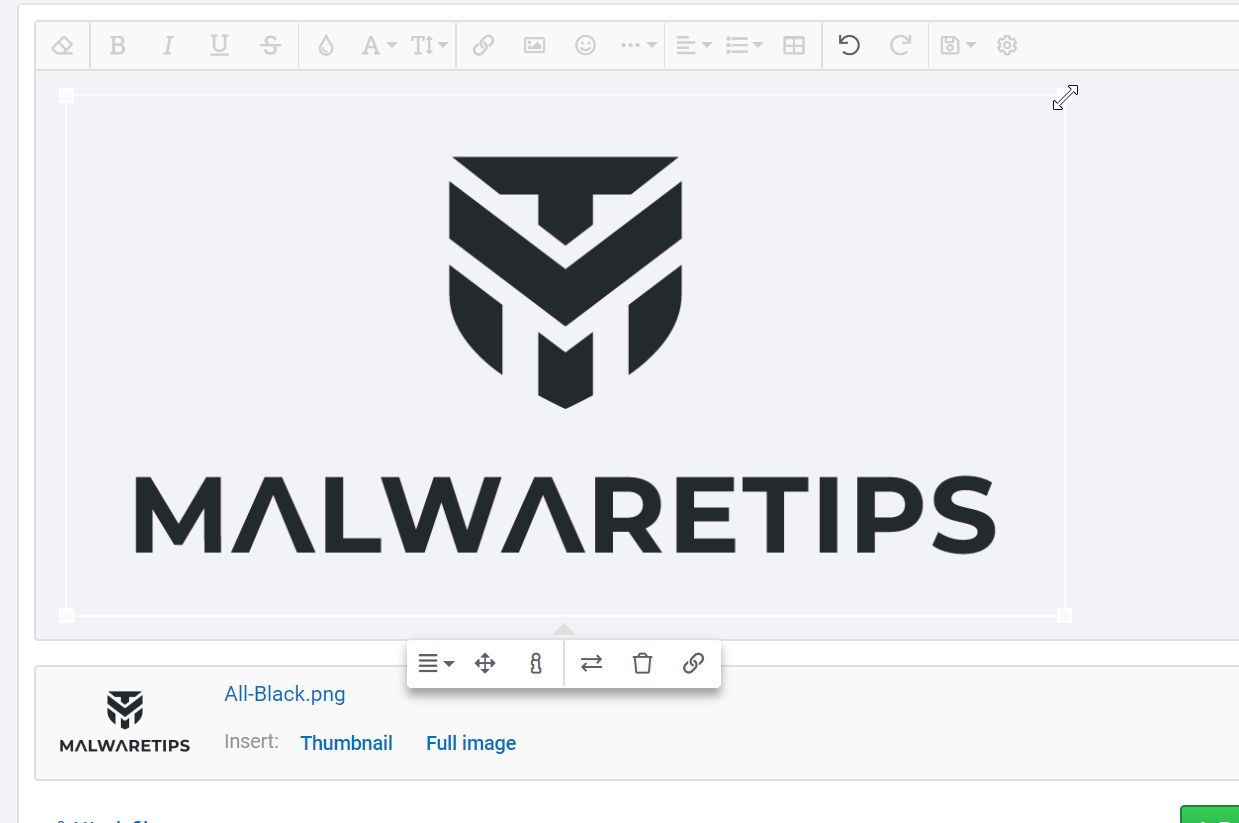Click the Remove formatting eraser icon
This screenshot has height=823, width=1239.
pos(63,46)
